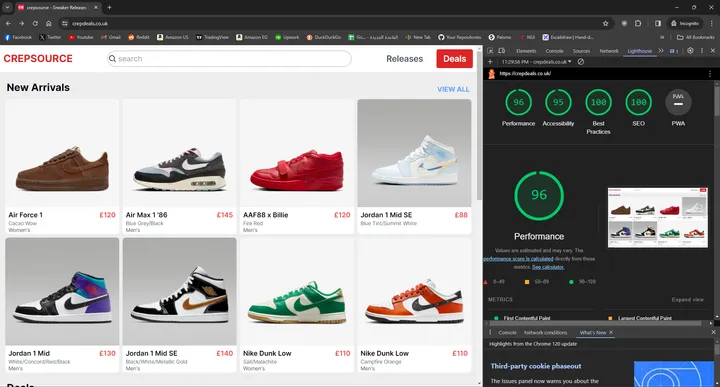Open the Excalidraw bookmark
This screenshot has width=720, height=387.
(568, 37)
